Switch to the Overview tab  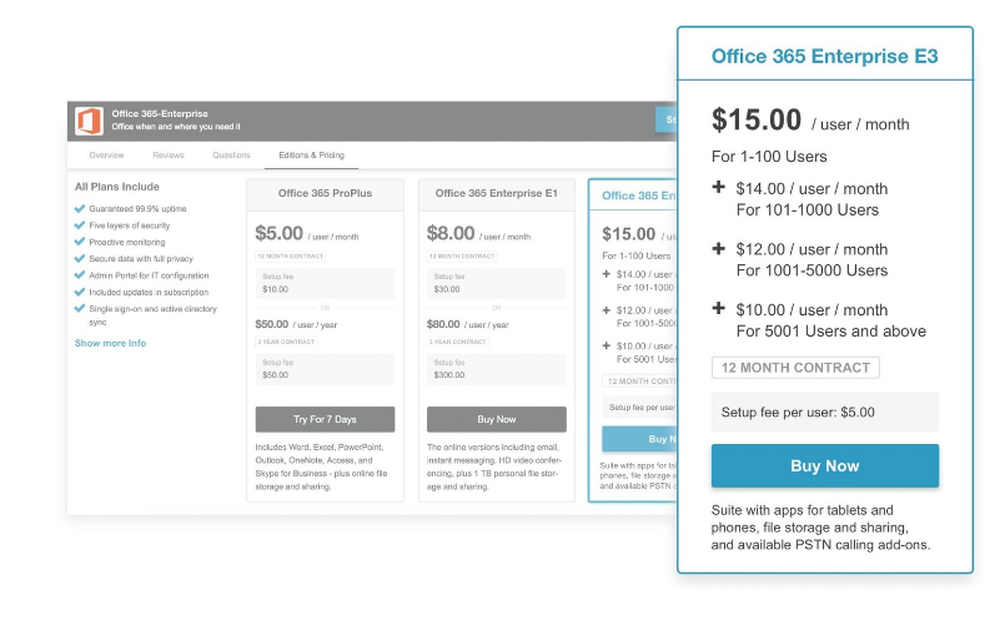point(107,155)
